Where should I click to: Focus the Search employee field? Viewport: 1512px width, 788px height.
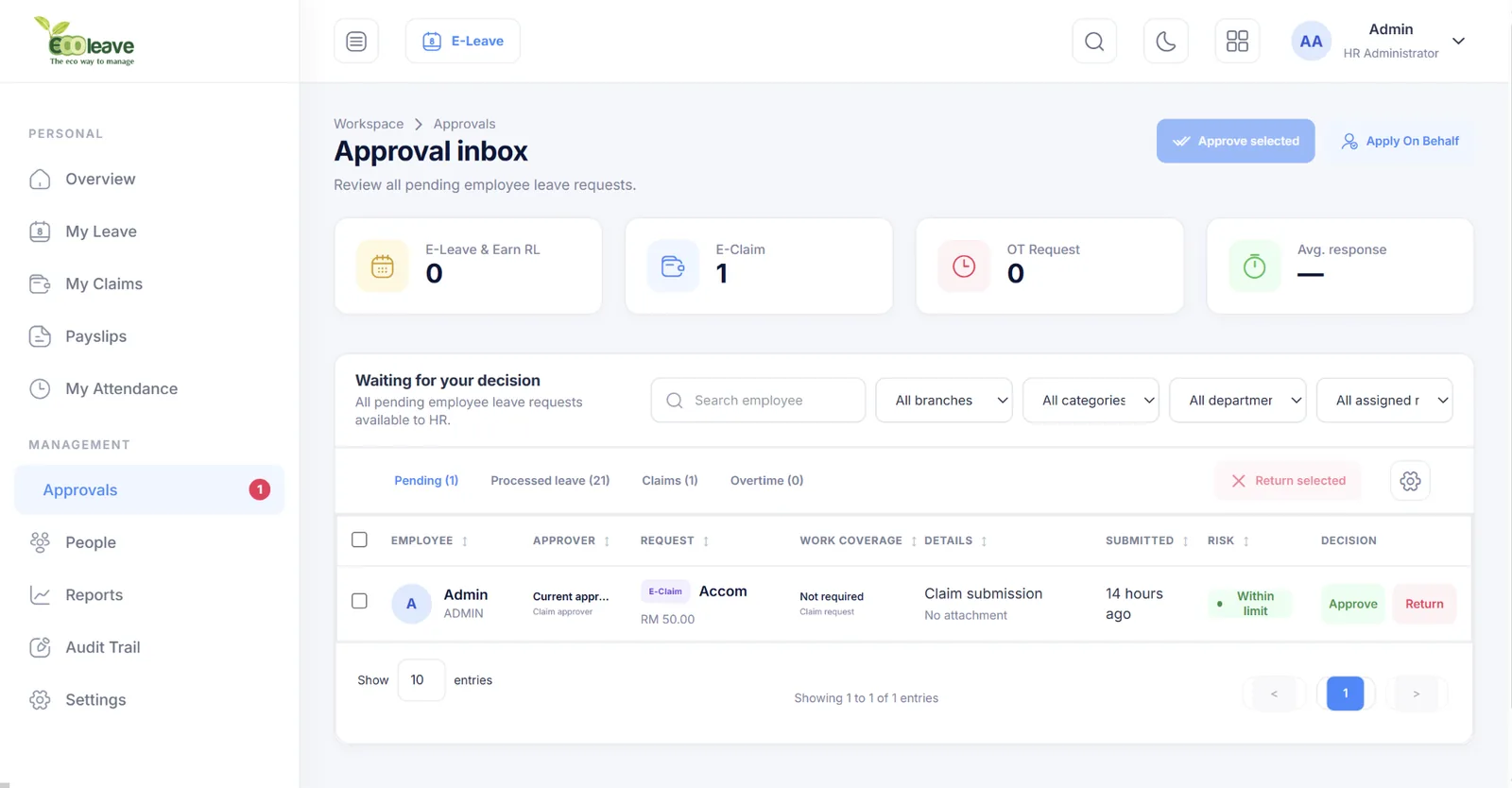(x=758, y=401)
